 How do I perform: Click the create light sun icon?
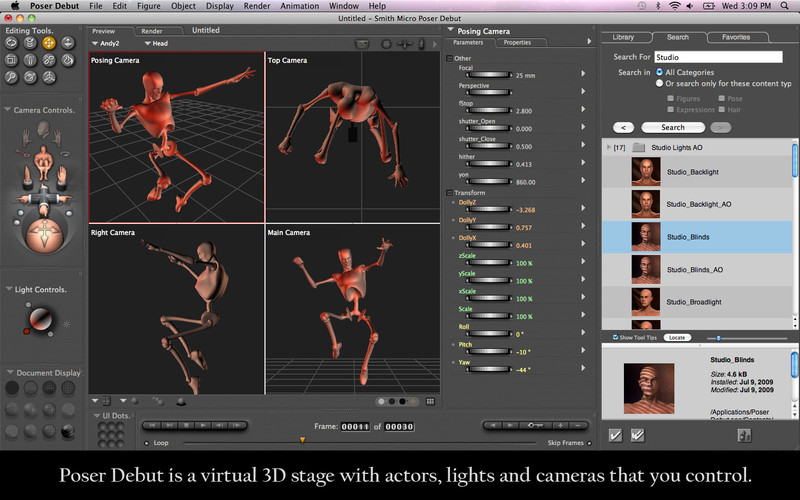pyautogui.click(x=66, y=324)
